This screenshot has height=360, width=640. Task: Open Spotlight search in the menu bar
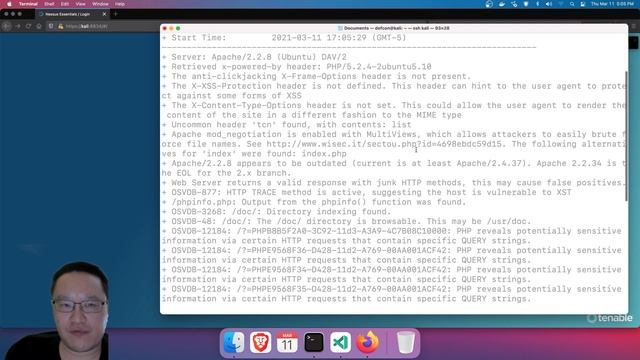click(572, 4)
